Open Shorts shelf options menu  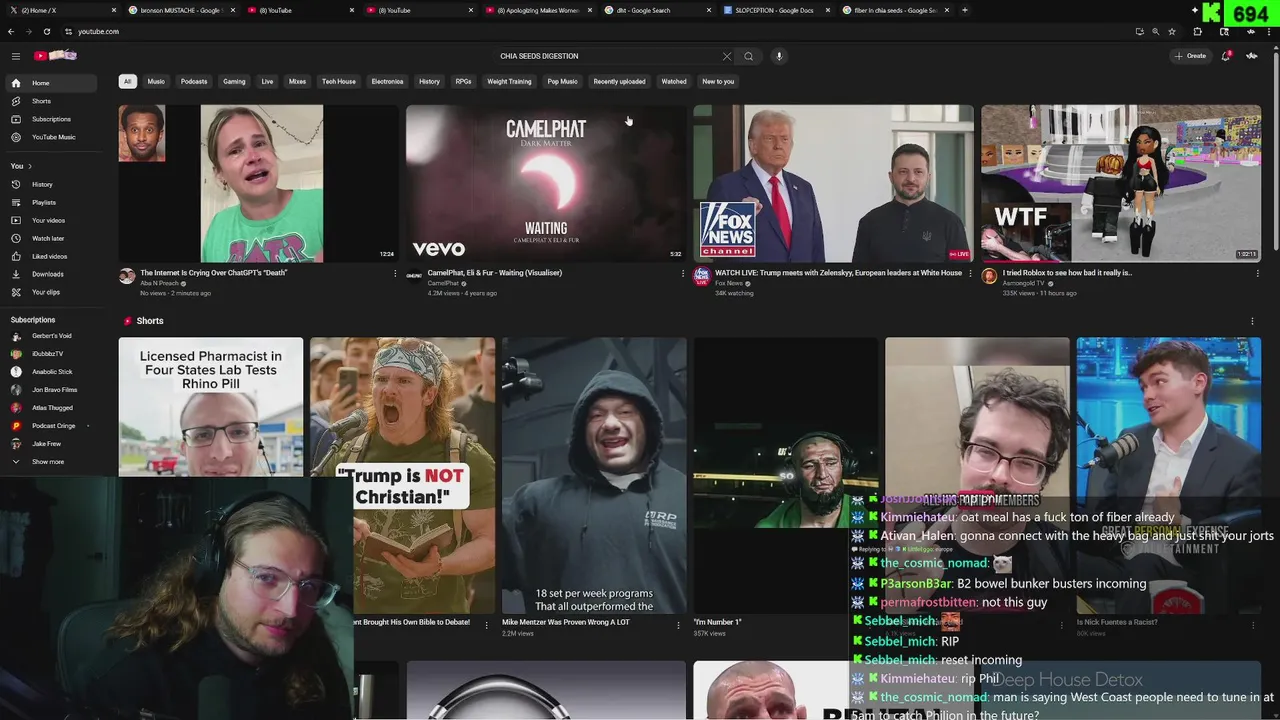point(1252,321)
